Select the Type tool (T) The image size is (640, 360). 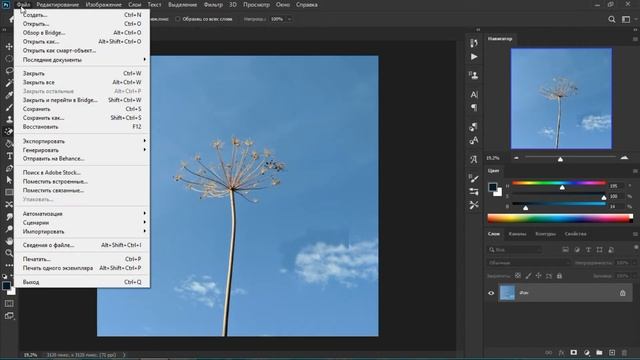click(x=9, y=156)
